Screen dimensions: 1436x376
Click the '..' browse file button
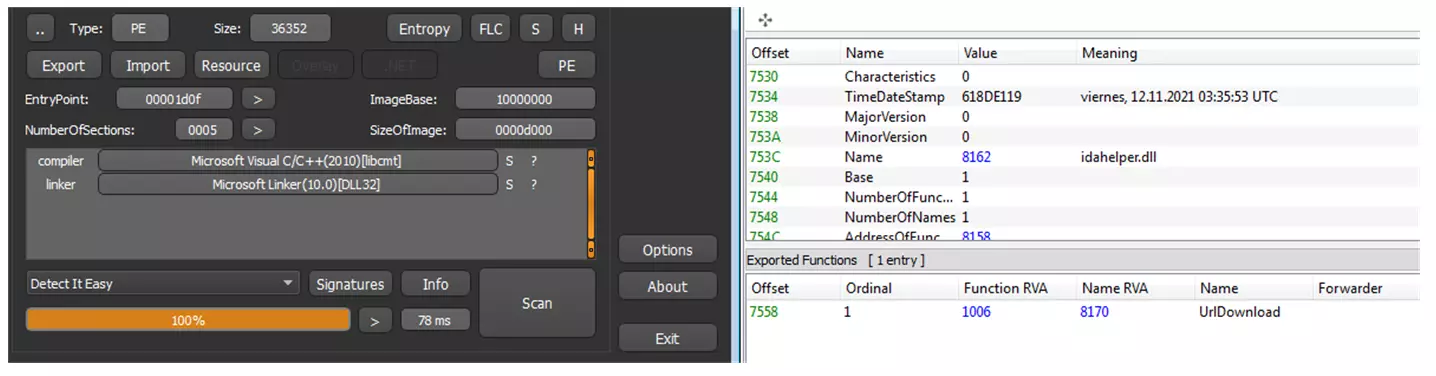pyautogui.click(x=39, y=29)
